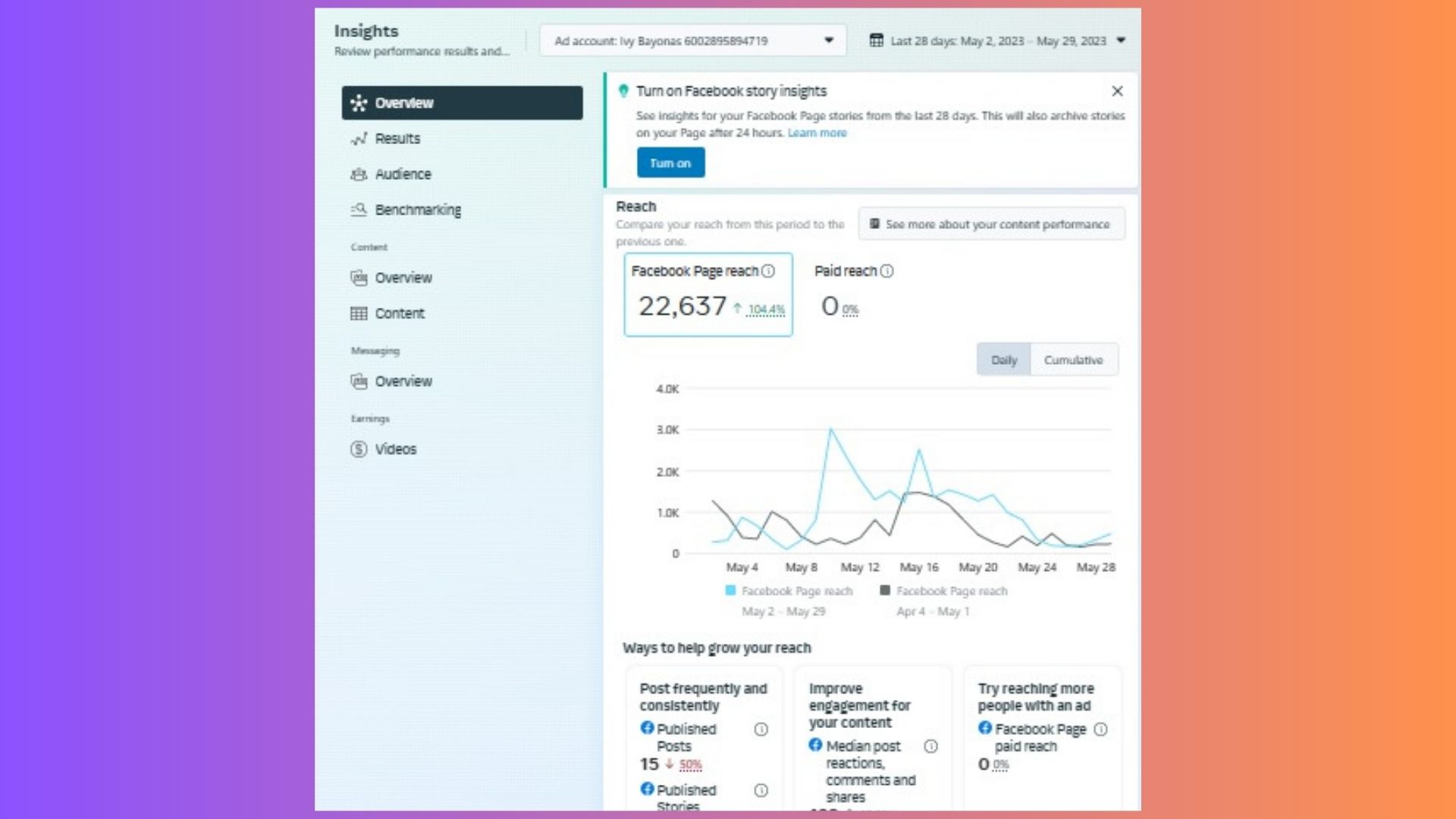The image size is (1456, 819).
Task: Switch chart to Cumulative view
Action: pos(1073,360)
